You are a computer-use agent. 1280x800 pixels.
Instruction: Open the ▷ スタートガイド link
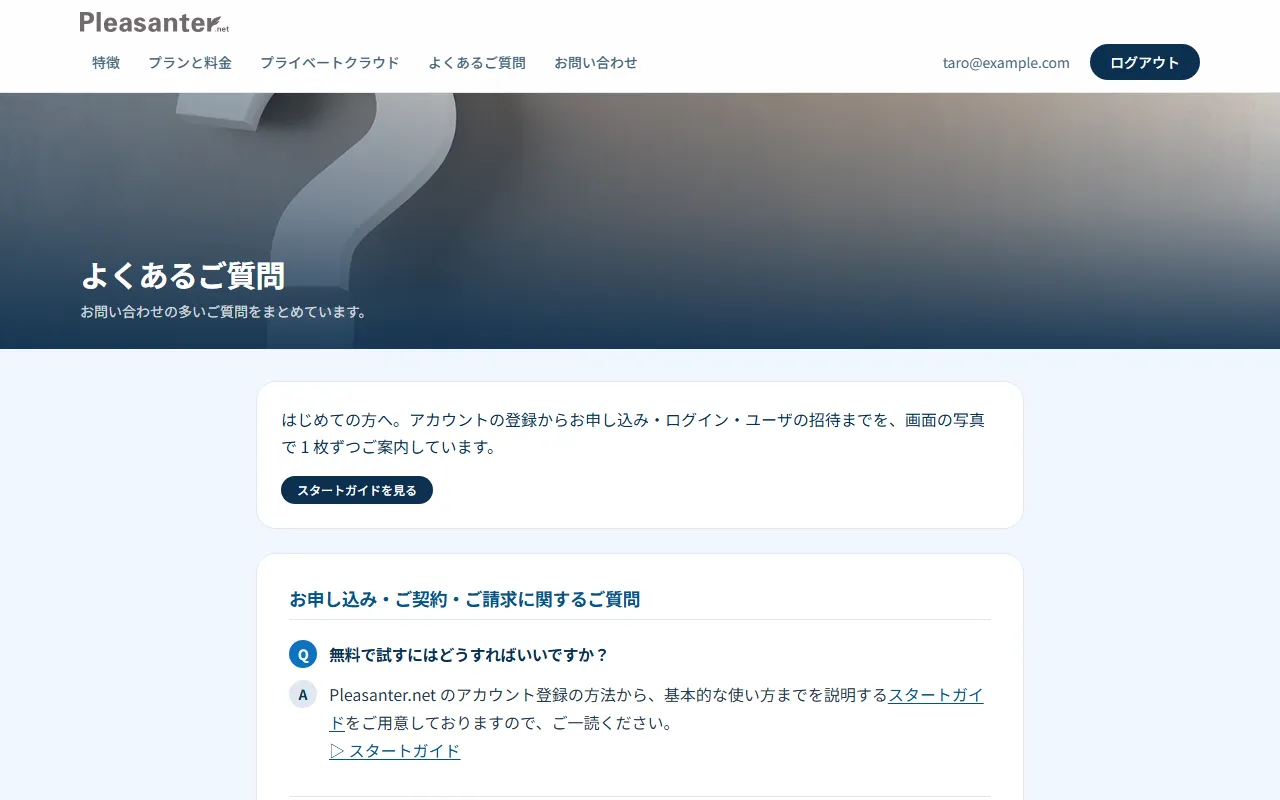(x=395, y=750)
